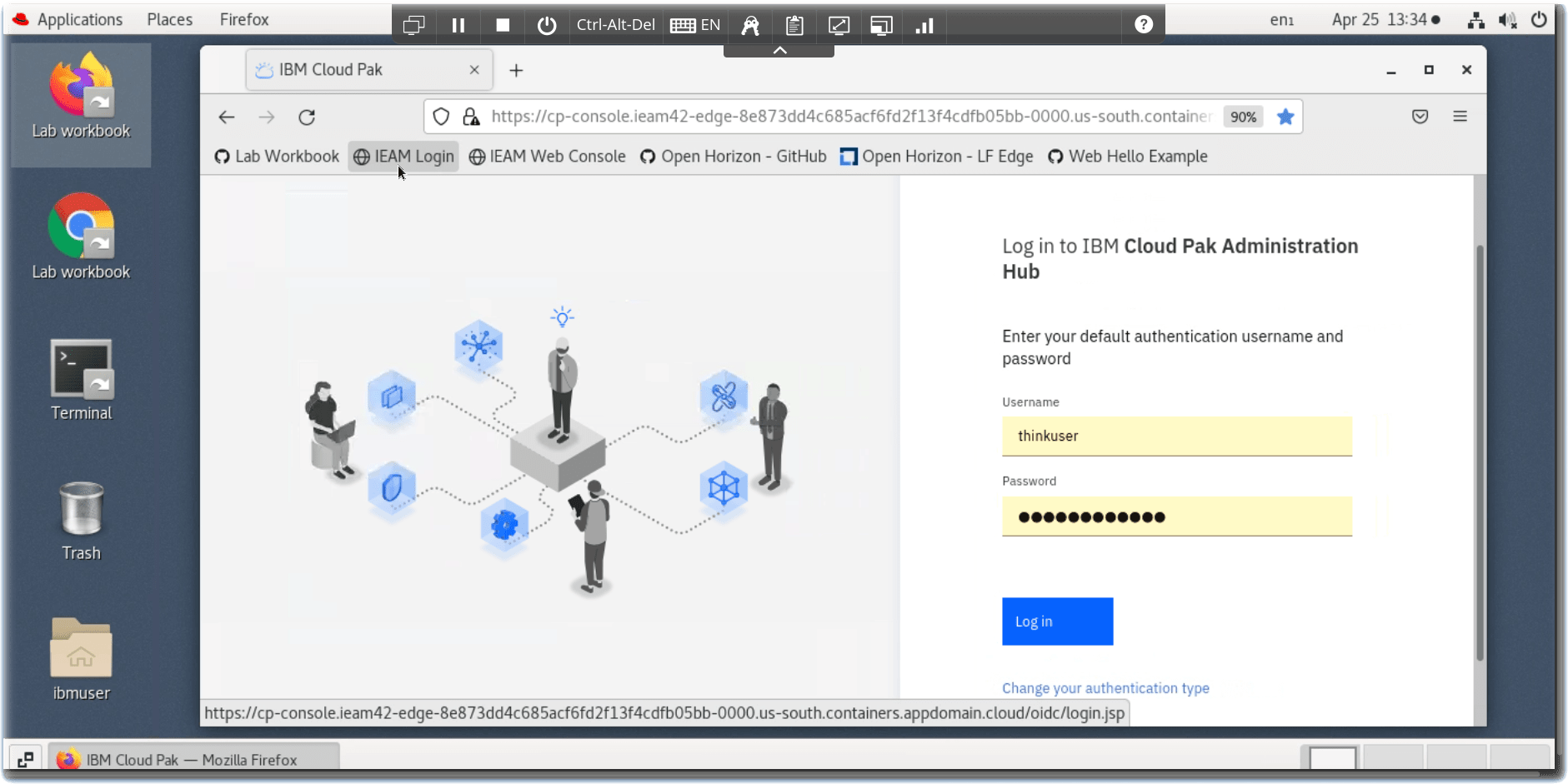Click browser forward arrow
This screenshot has width=1568, height=784.
click(267, 117)
